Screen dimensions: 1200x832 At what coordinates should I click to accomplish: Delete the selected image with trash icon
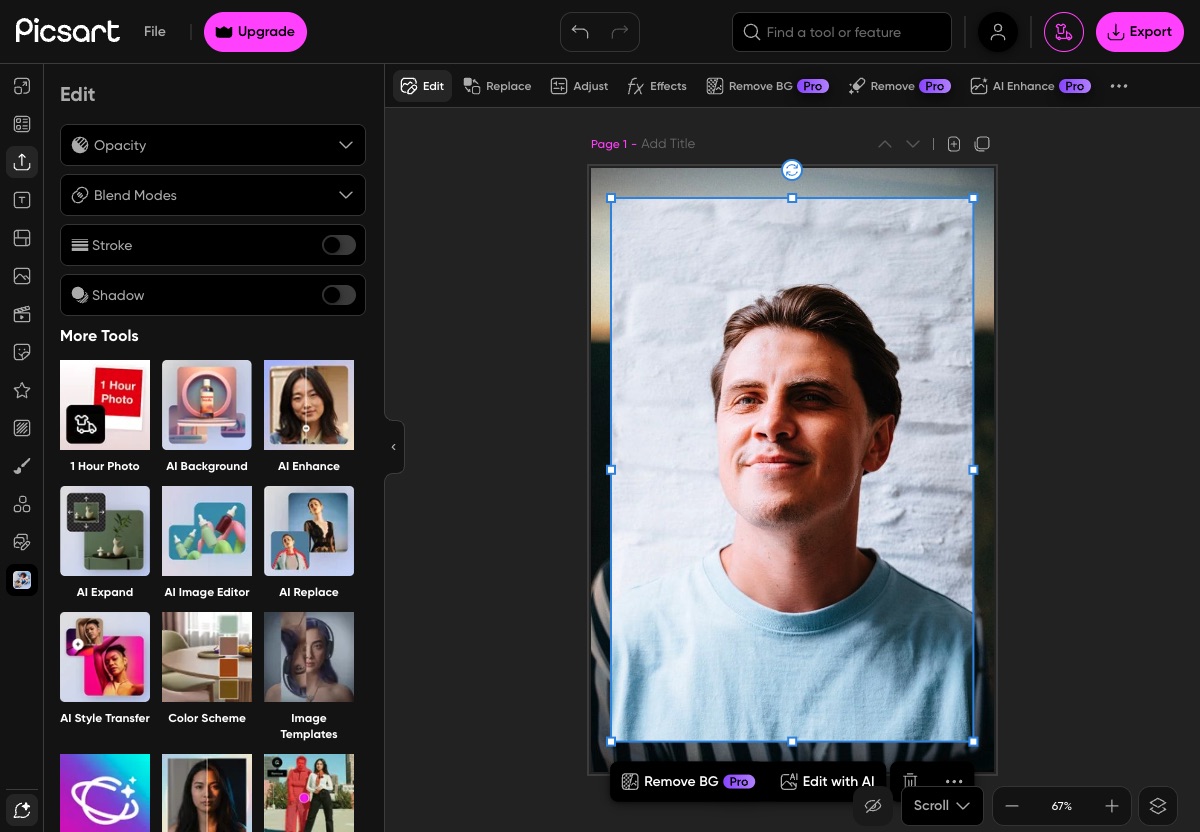[910, 781]
